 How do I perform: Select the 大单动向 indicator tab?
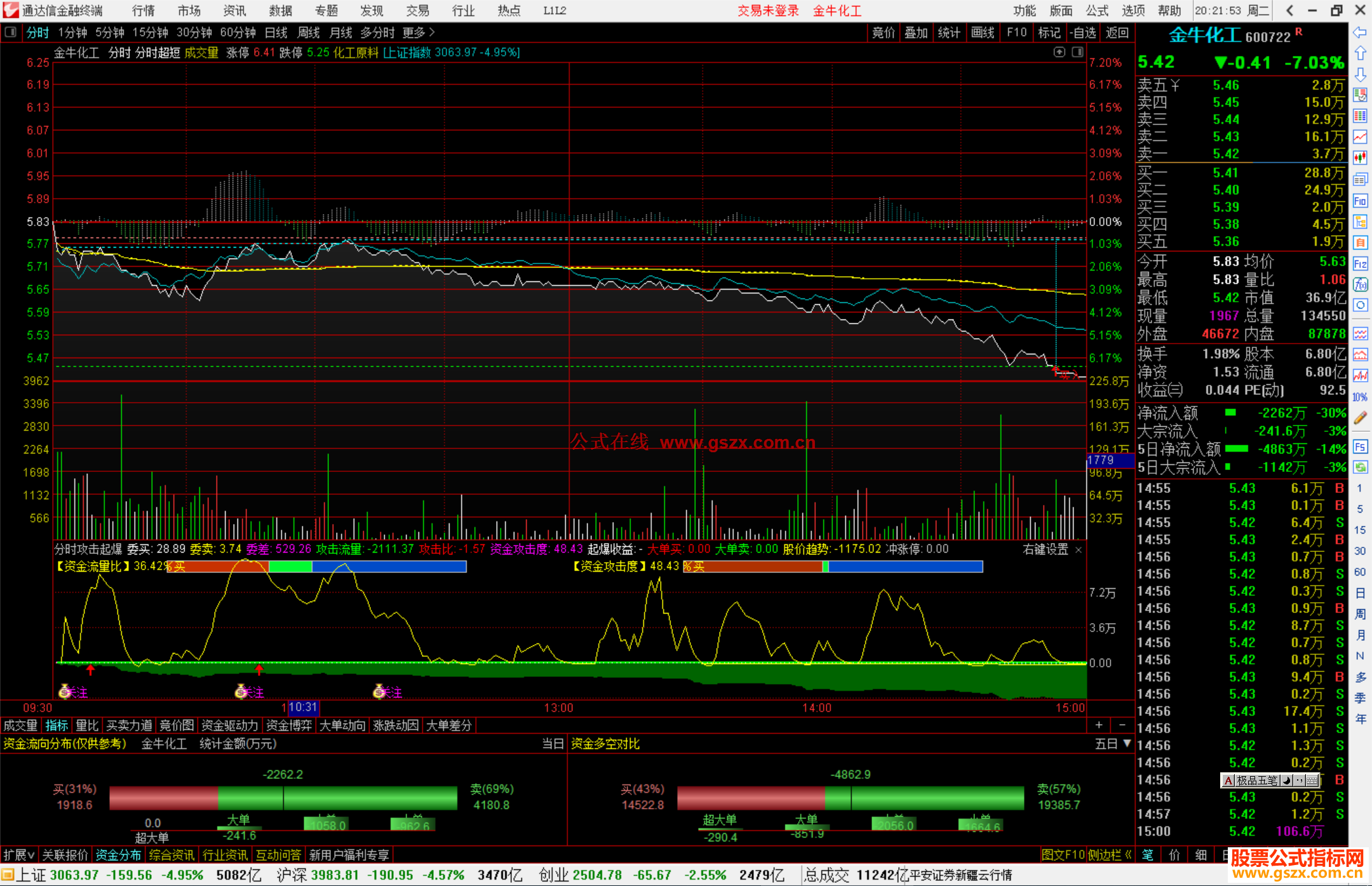(x=342, y=725)
